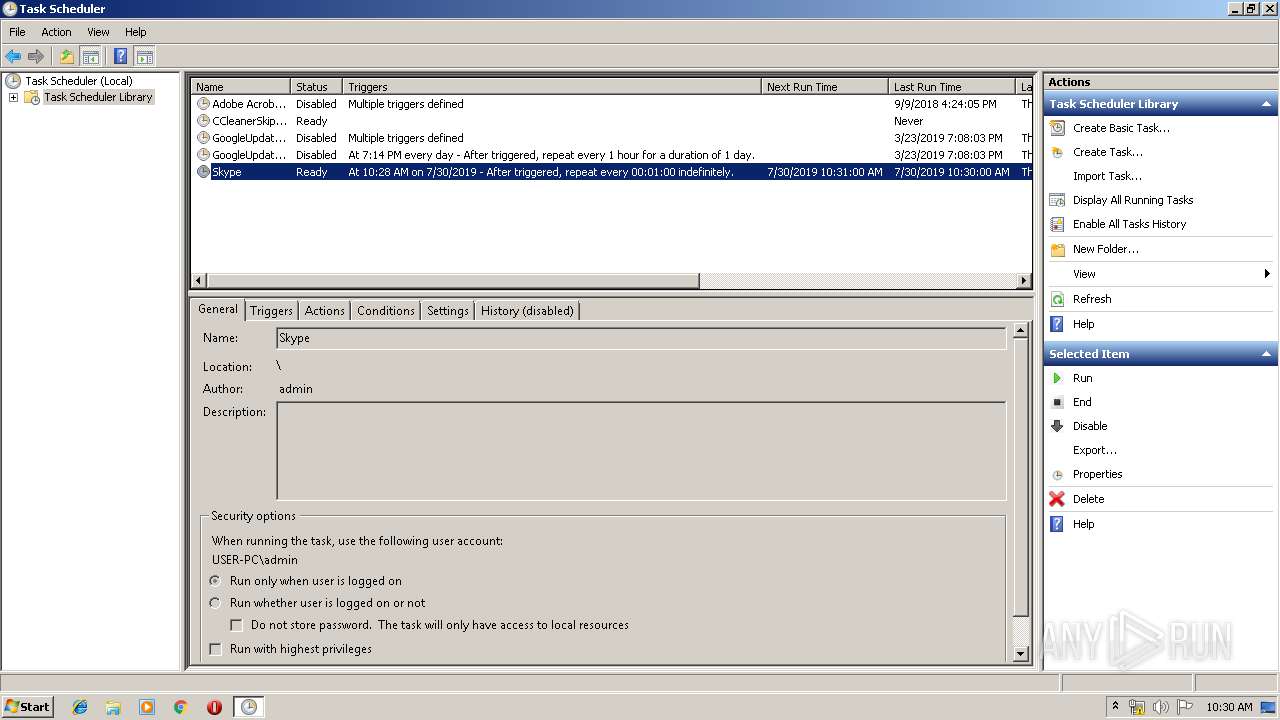Screen dimensions: 1280x720
Task: Open the Help menu
Action: (x=136, y=32)
